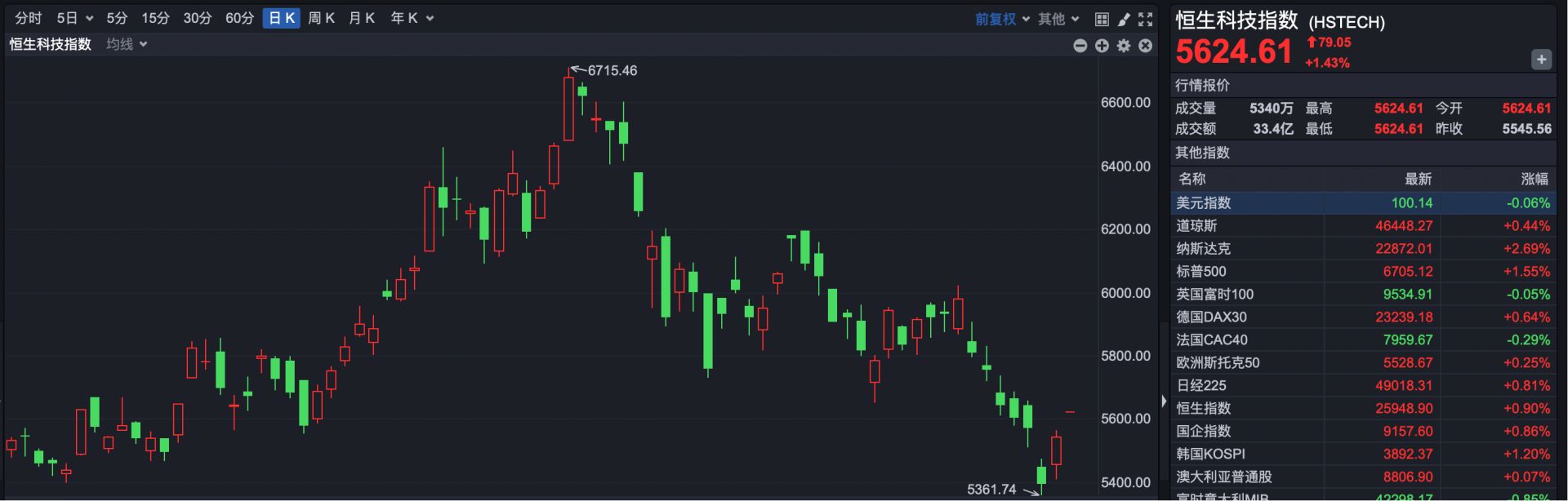1568x501 pixels.
Task: Open chart settings gear
Action: point(1124,46)
